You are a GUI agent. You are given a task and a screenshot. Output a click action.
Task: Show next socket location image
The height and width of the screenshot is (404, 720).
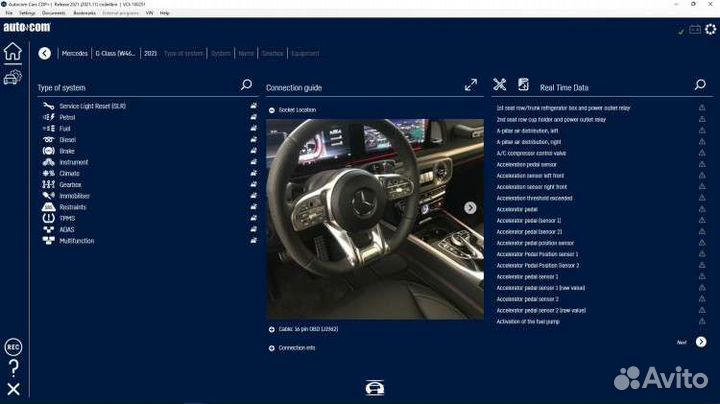(x=470, y=208)
